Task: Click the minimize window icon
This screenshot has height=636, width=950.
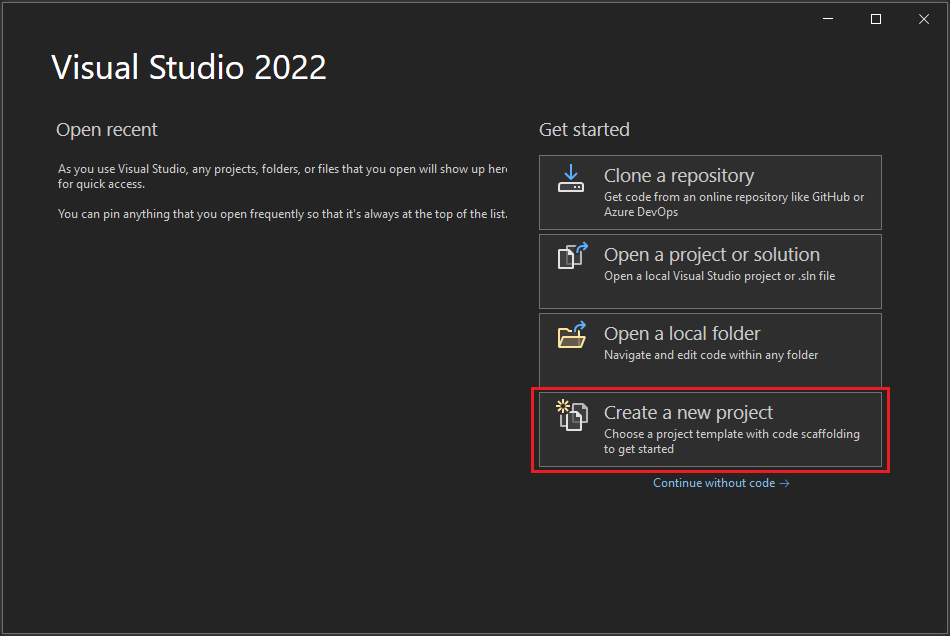Action: tap(827, 18)
